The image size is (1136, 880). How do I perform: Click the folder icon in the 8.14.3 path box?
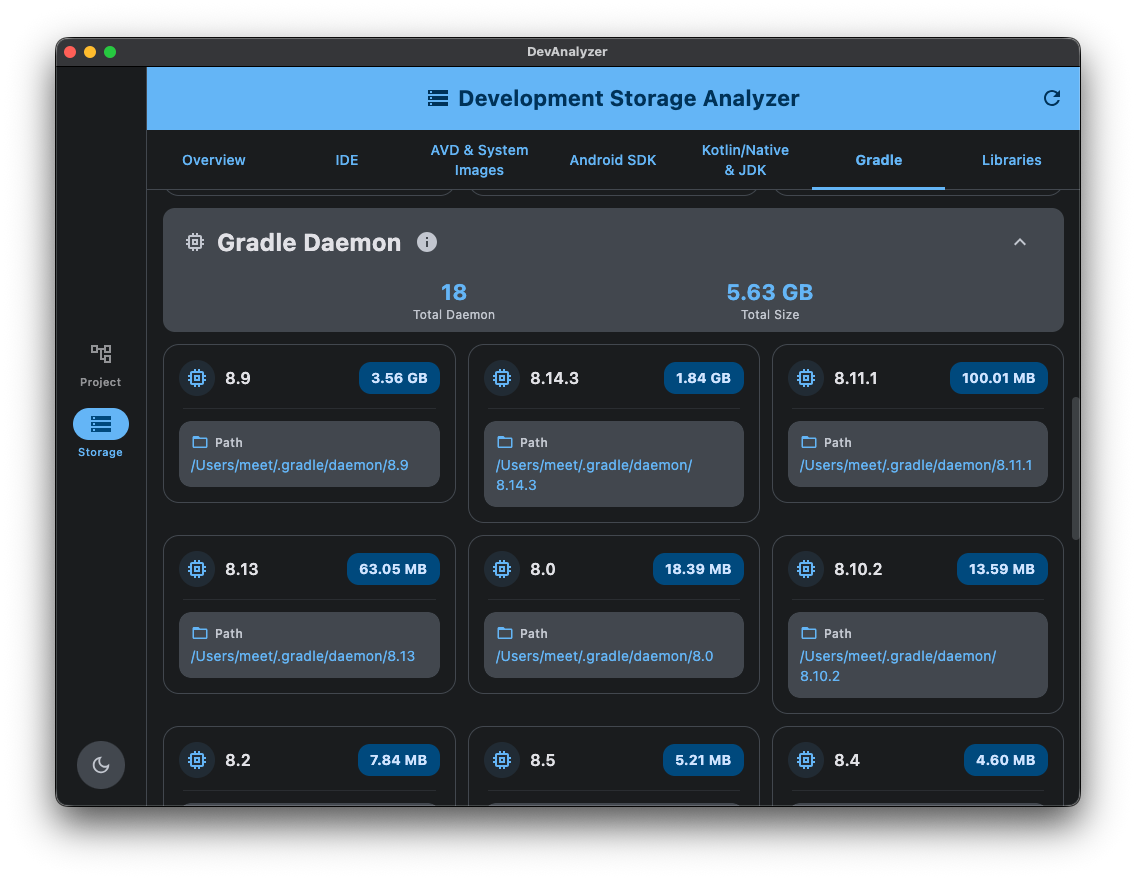coord(505,442)
